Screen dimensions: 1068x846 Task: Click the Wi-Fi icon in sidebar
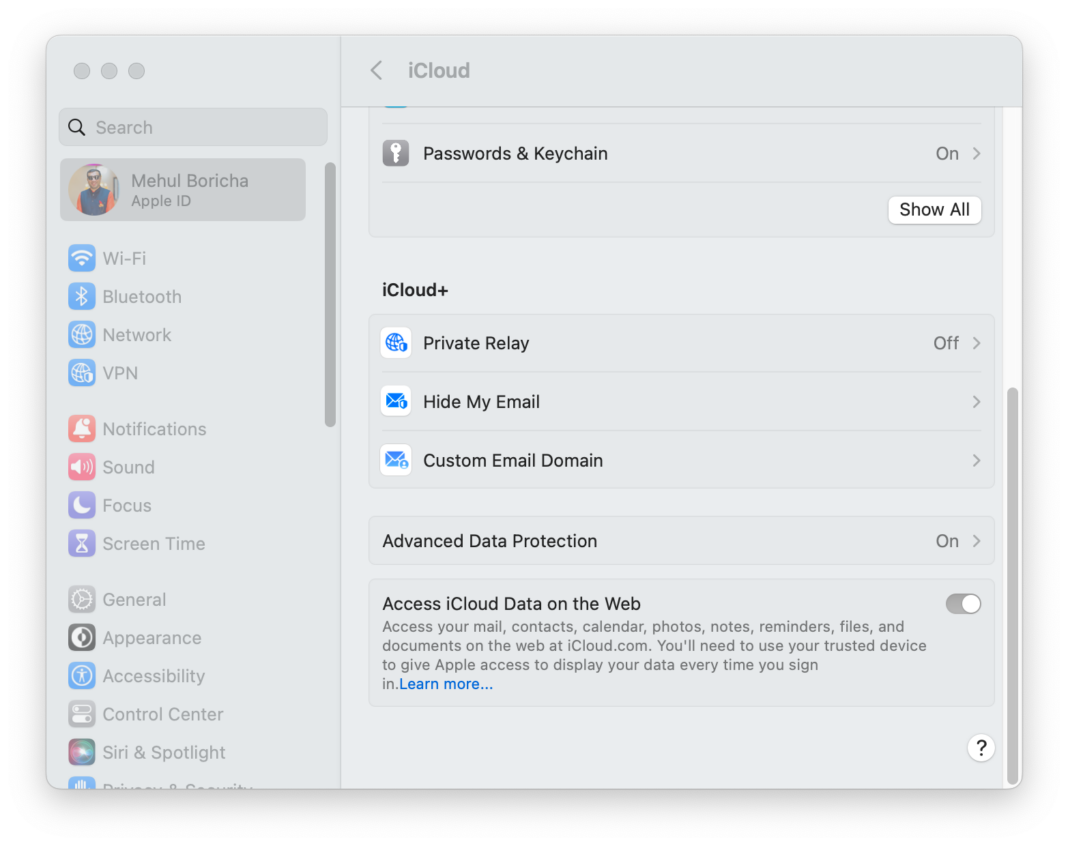click(x=82, y=258)
